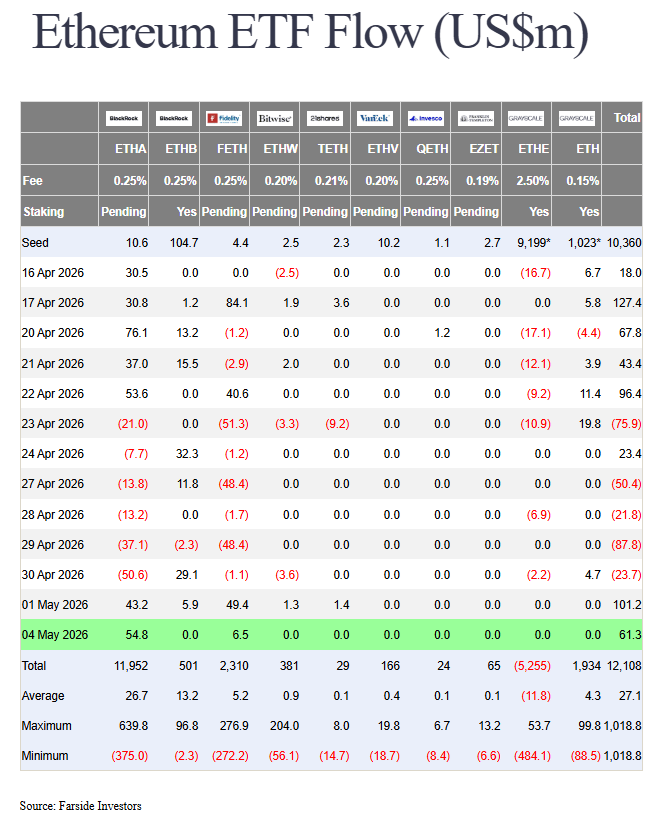This screenshot has width=659, height=813.
Task: Click the 16 Apr 2026 date
Action: 52,273
